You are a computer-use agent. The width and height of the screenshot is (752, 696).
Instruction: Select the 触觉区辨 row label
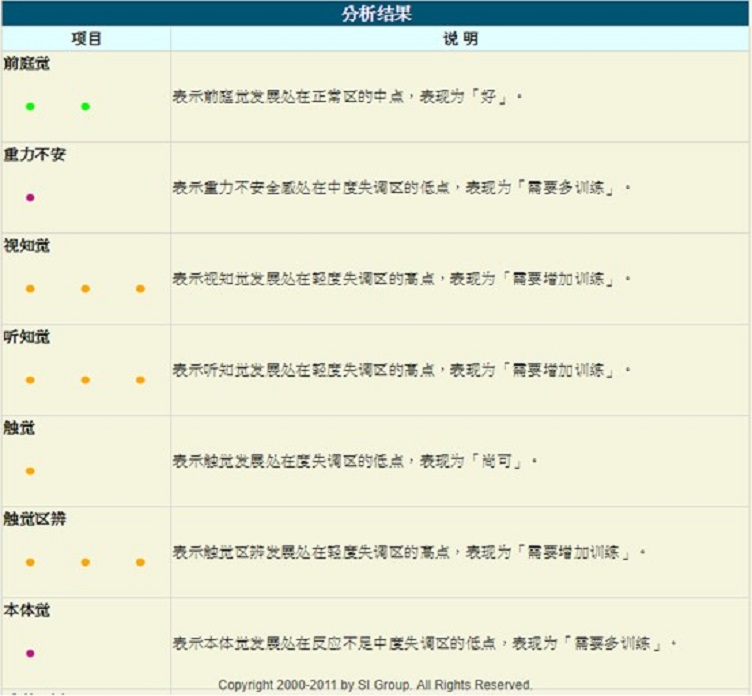pos(35,519)
